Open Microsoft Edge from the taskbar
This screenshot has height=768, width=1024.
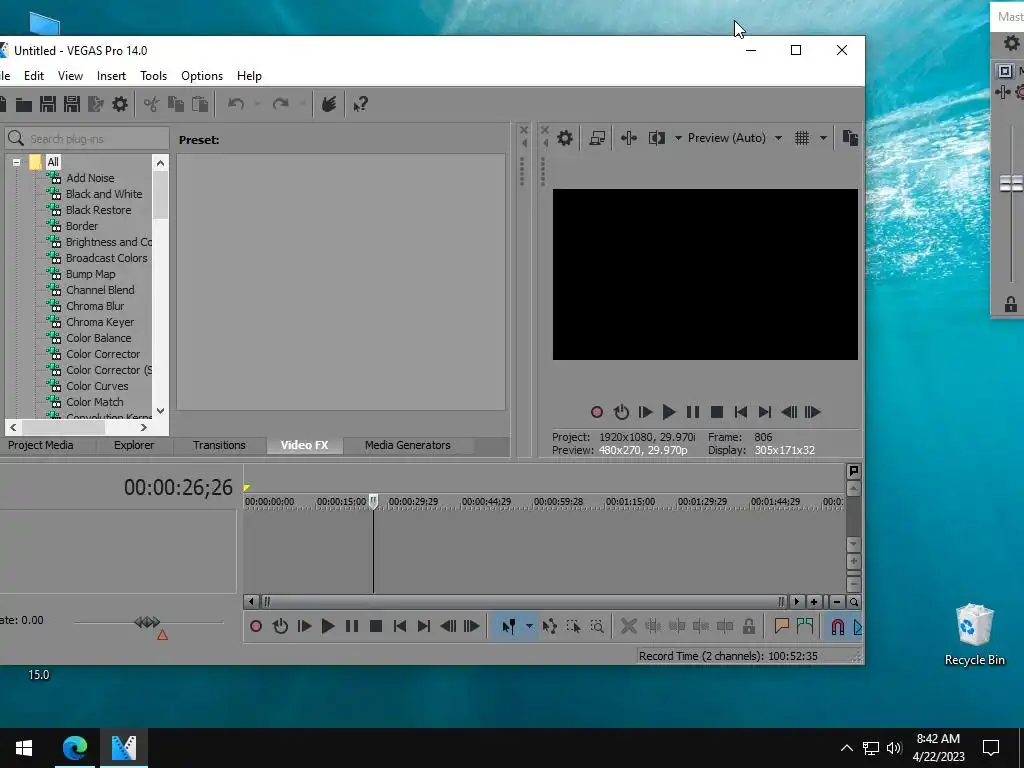(x=74, y=748)
